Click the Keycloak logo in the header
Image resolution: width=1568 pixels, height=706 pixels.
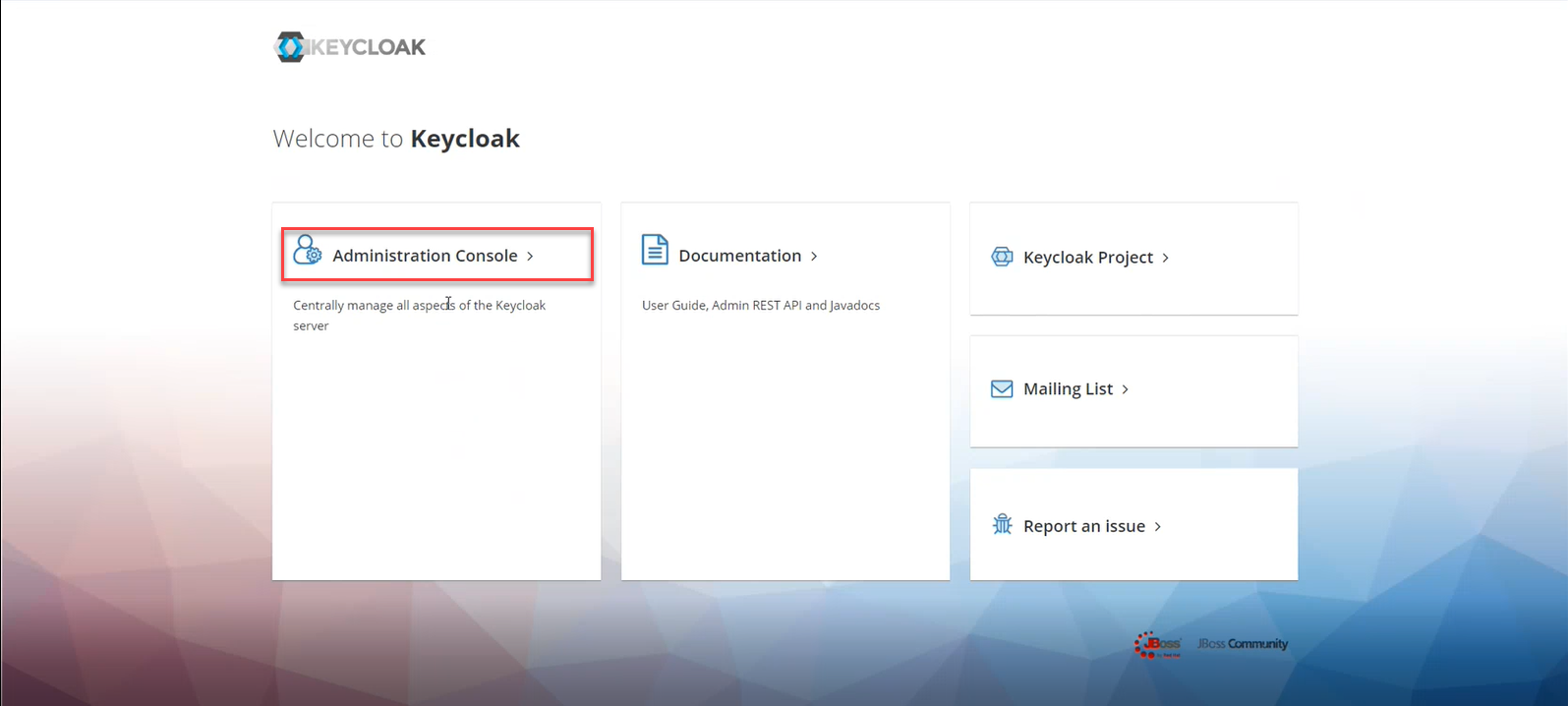pos(350,47)
